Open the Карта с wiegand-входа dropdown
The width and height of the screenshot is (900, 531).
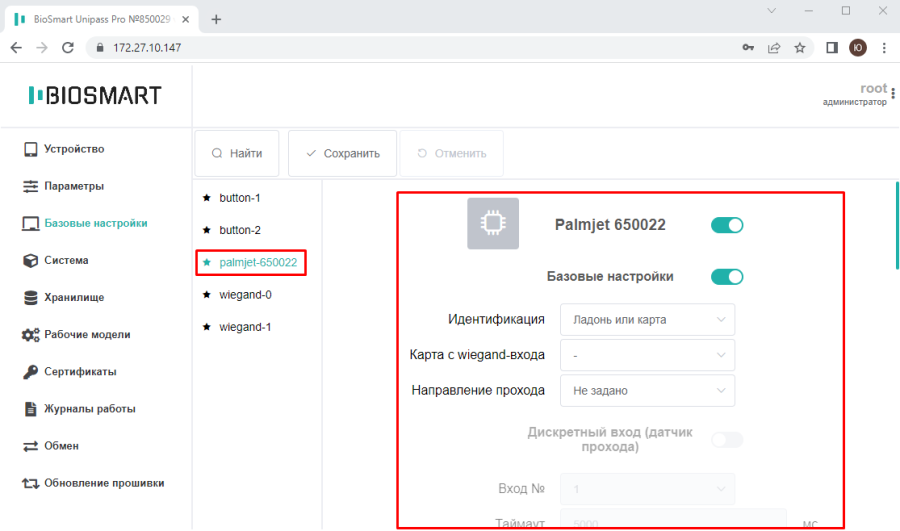[x=647, y=355]
